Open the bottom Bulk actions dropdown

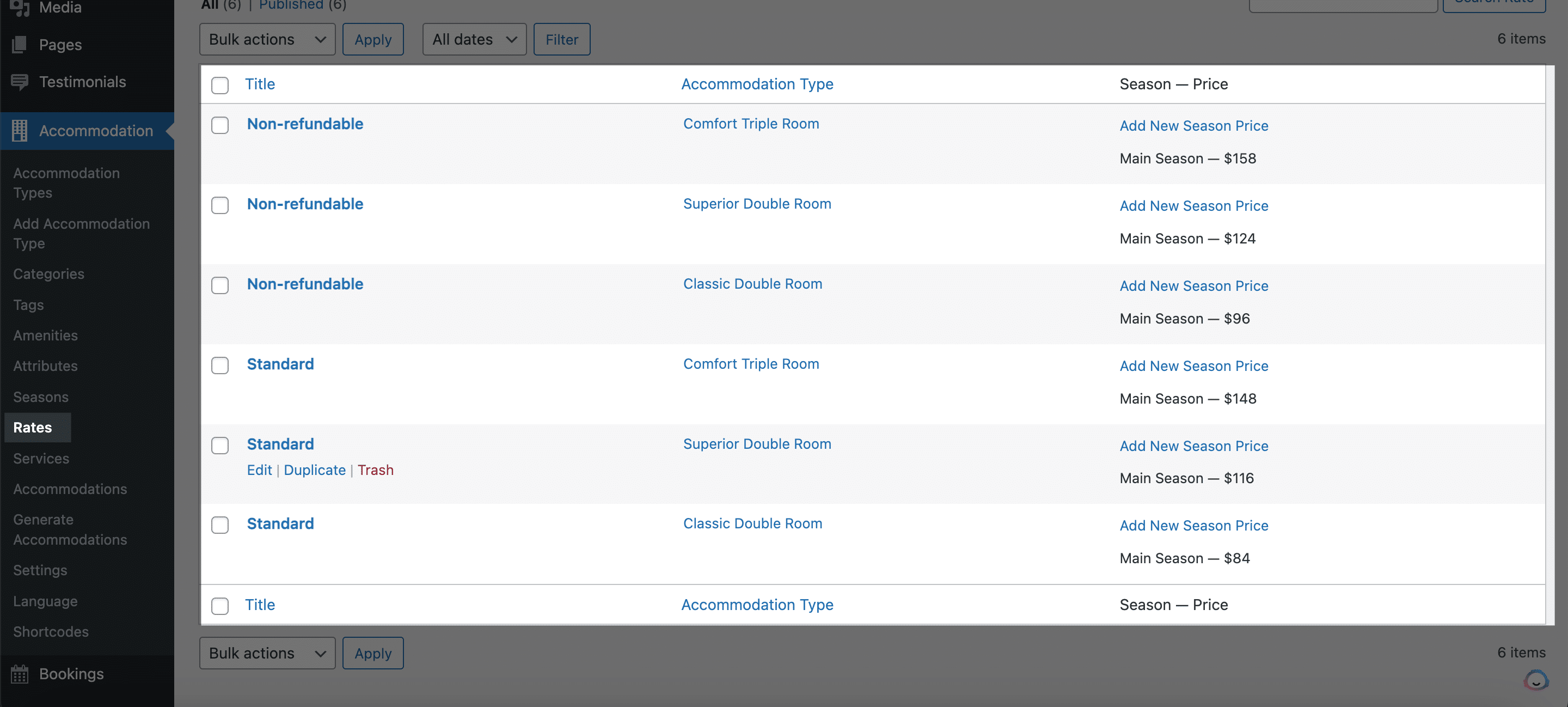[267, 653]
